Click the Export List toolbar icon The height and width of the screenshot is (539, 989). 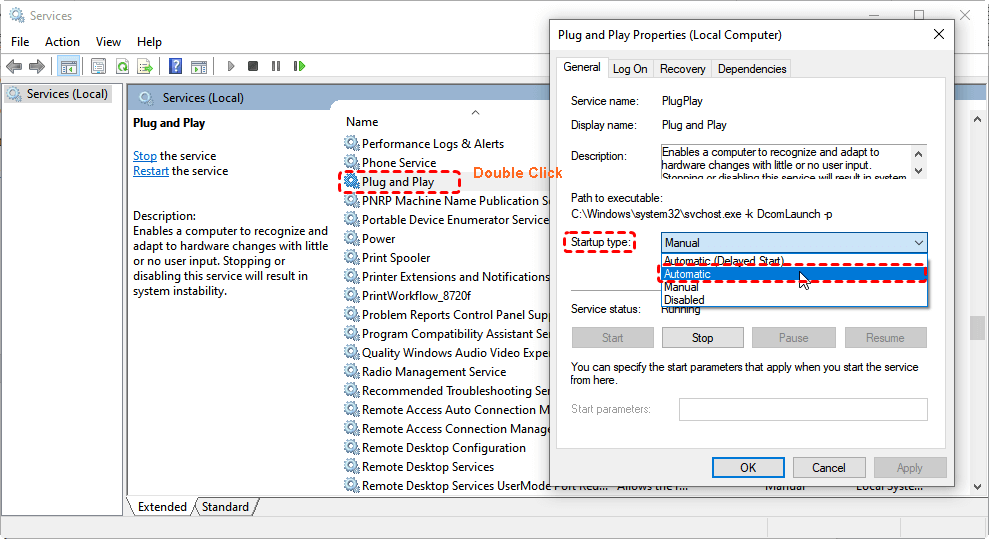pos(145,66)
